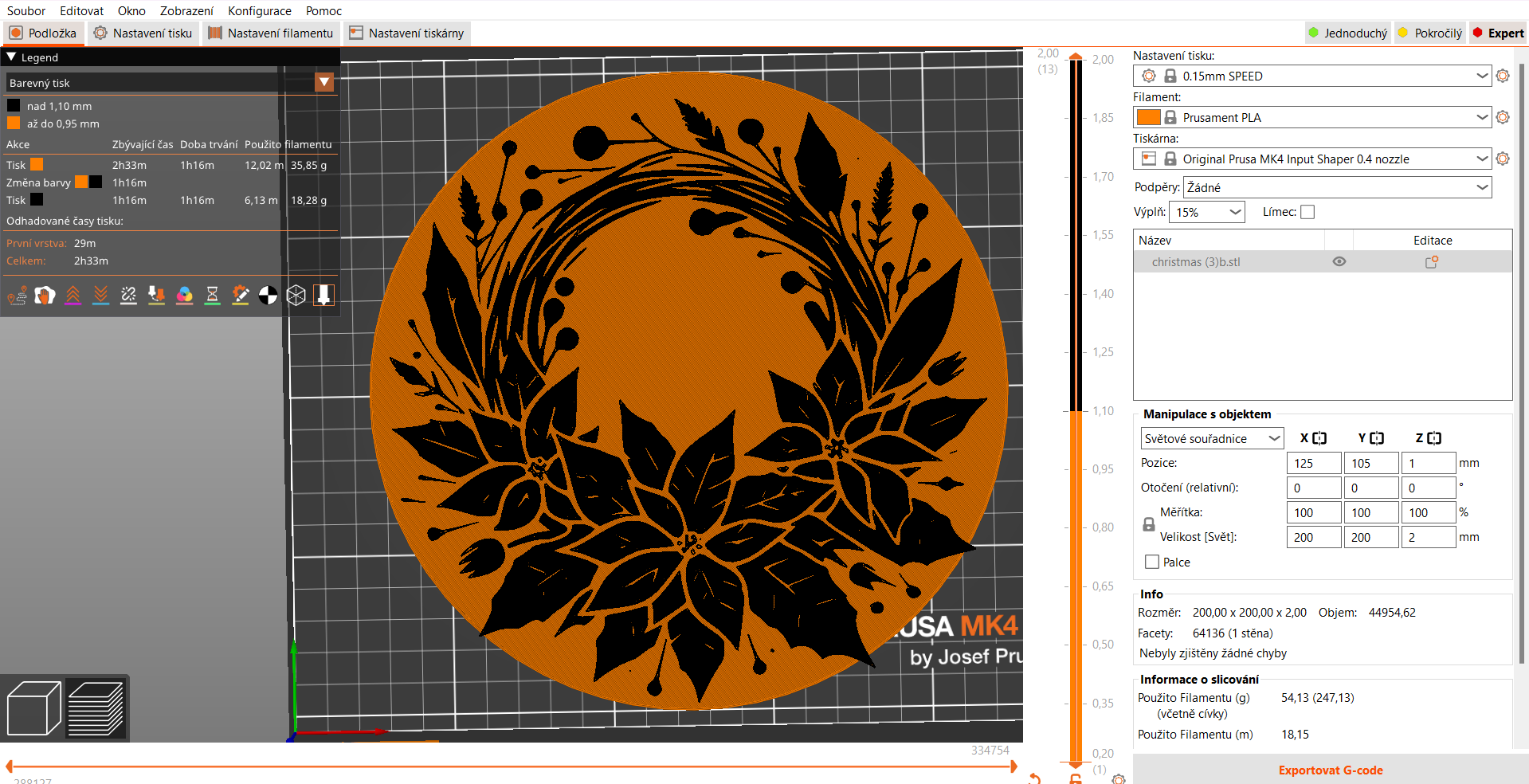The width and height of the screenshot is (1529, 784).
Task: Open vertical slider settings gear icon
Action: coord(1119,778)
